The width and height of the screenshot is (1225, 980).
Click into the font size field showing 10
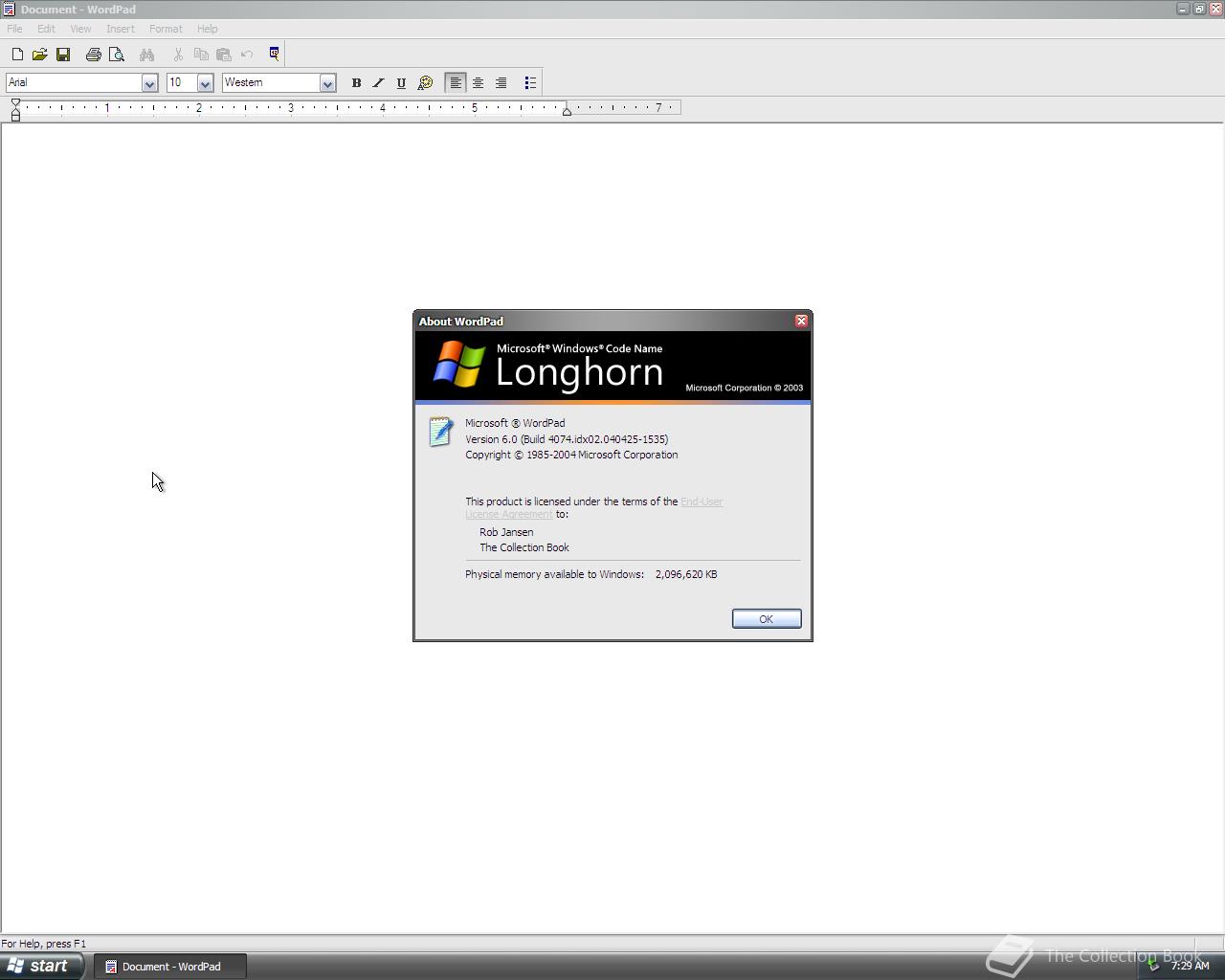click(182, 83)
